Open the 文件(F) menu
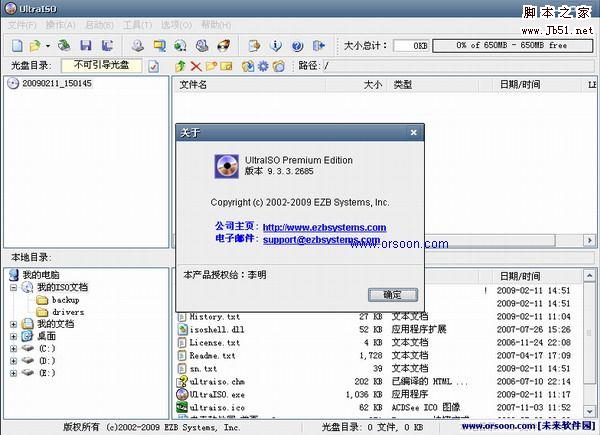This screenshot has width=600, height=435. point(22,25)
